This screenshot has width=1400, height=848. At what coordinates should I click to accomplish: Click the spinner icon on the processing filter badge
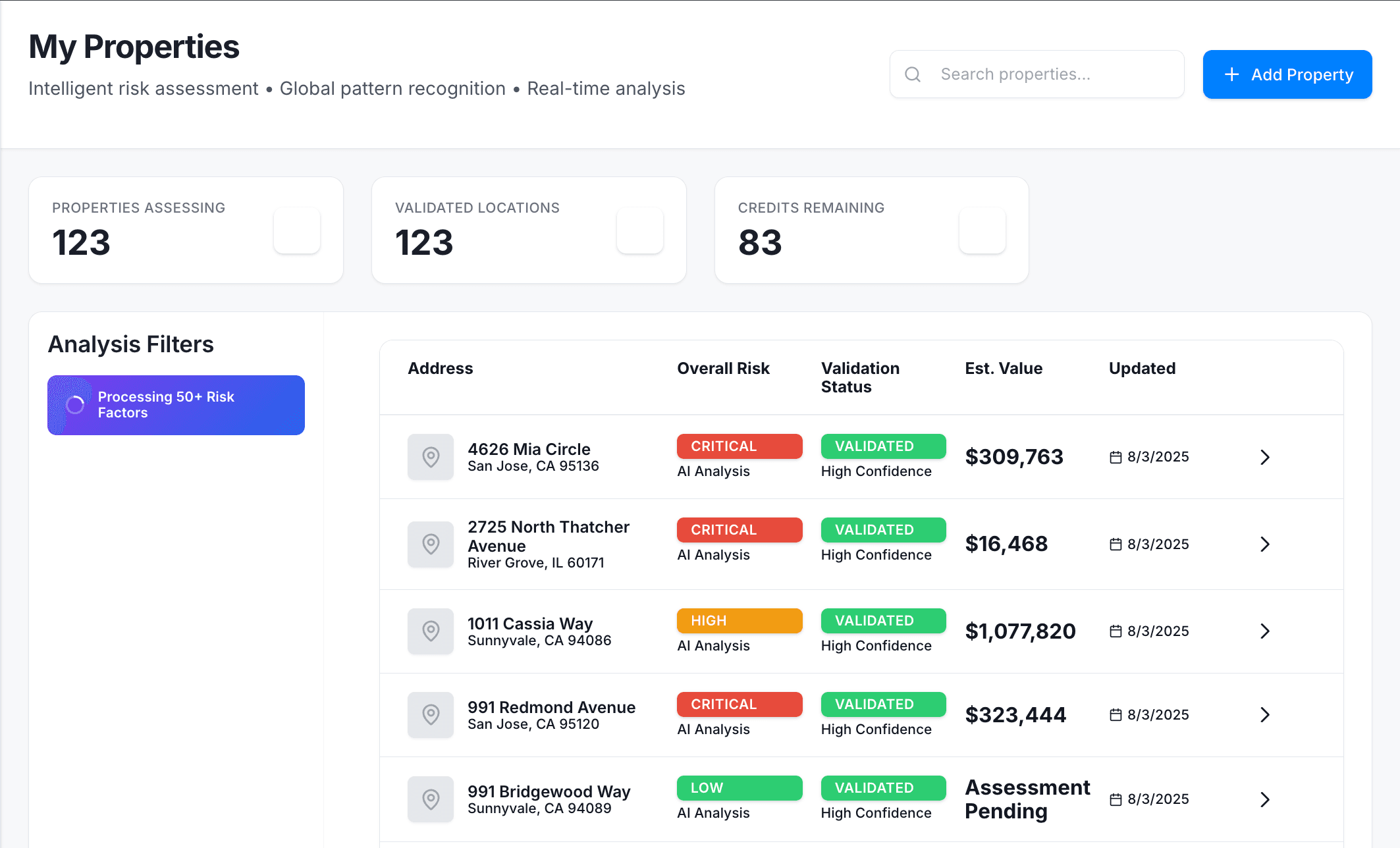coord(75,405)
